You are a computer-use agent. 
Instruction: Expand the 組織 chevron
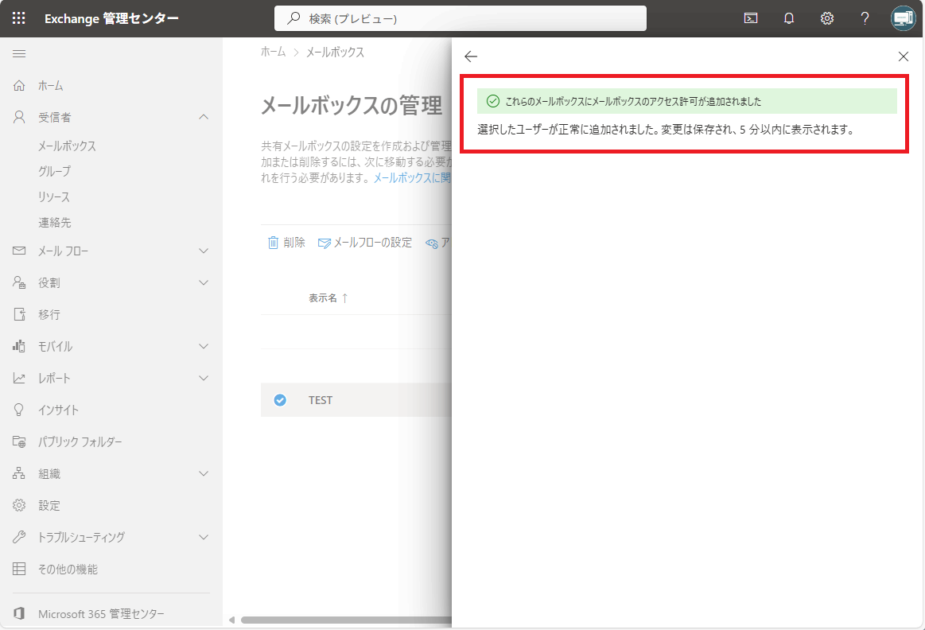pos(204,474)
